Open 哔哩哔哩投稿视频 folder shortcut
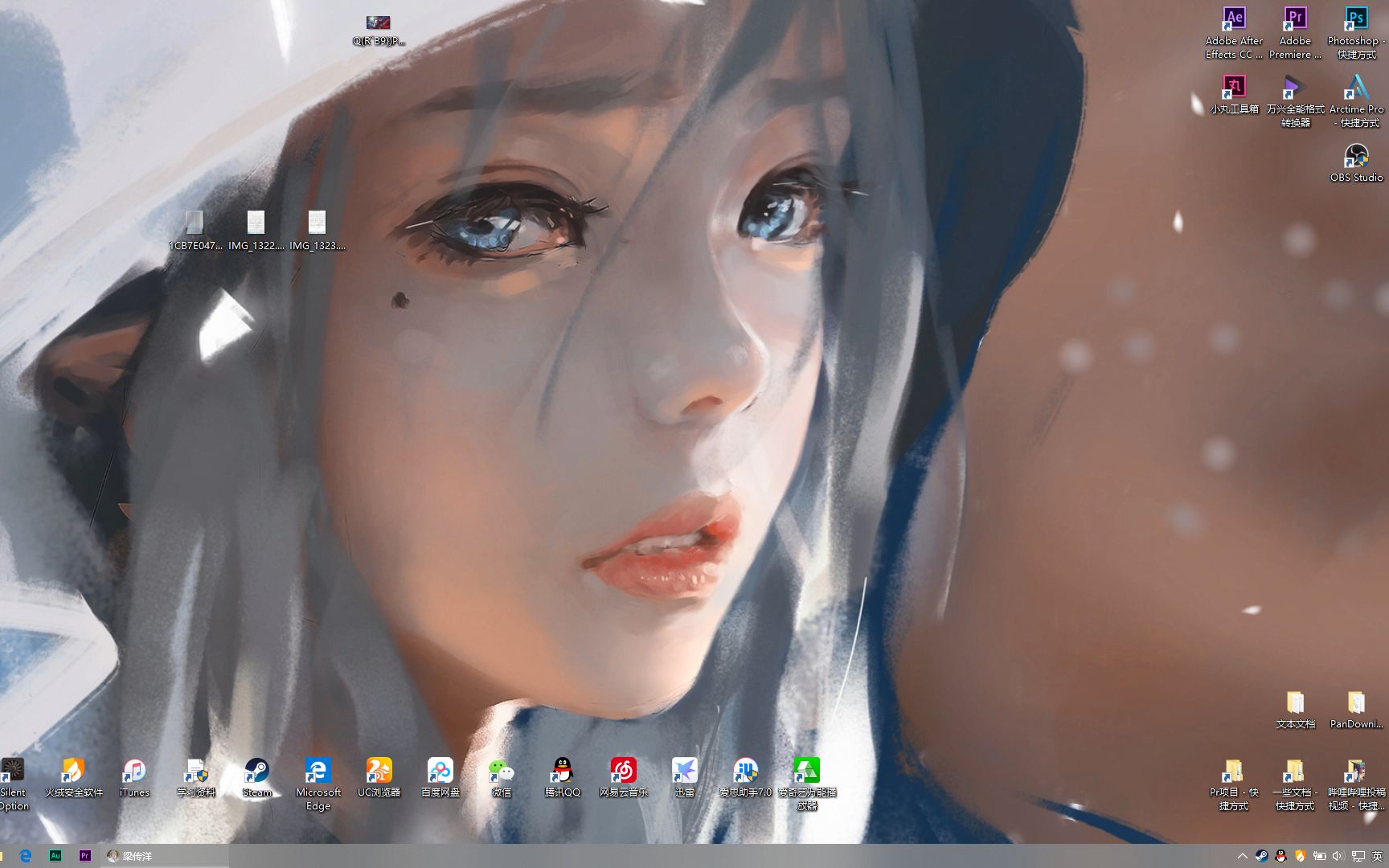Image resolution: width=1389 pixels, height=868 pixels. pyautogui.click(x=1356, y=784)
